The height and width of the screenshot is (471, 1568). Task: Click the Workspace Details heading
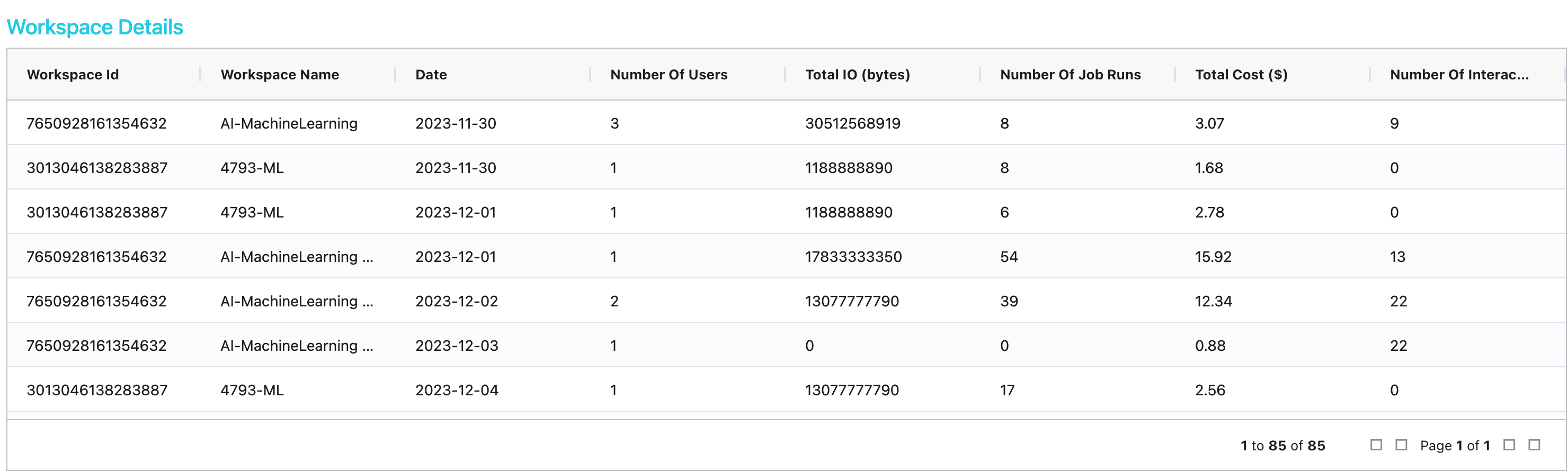pyautogui.click(x=95, y=28)
